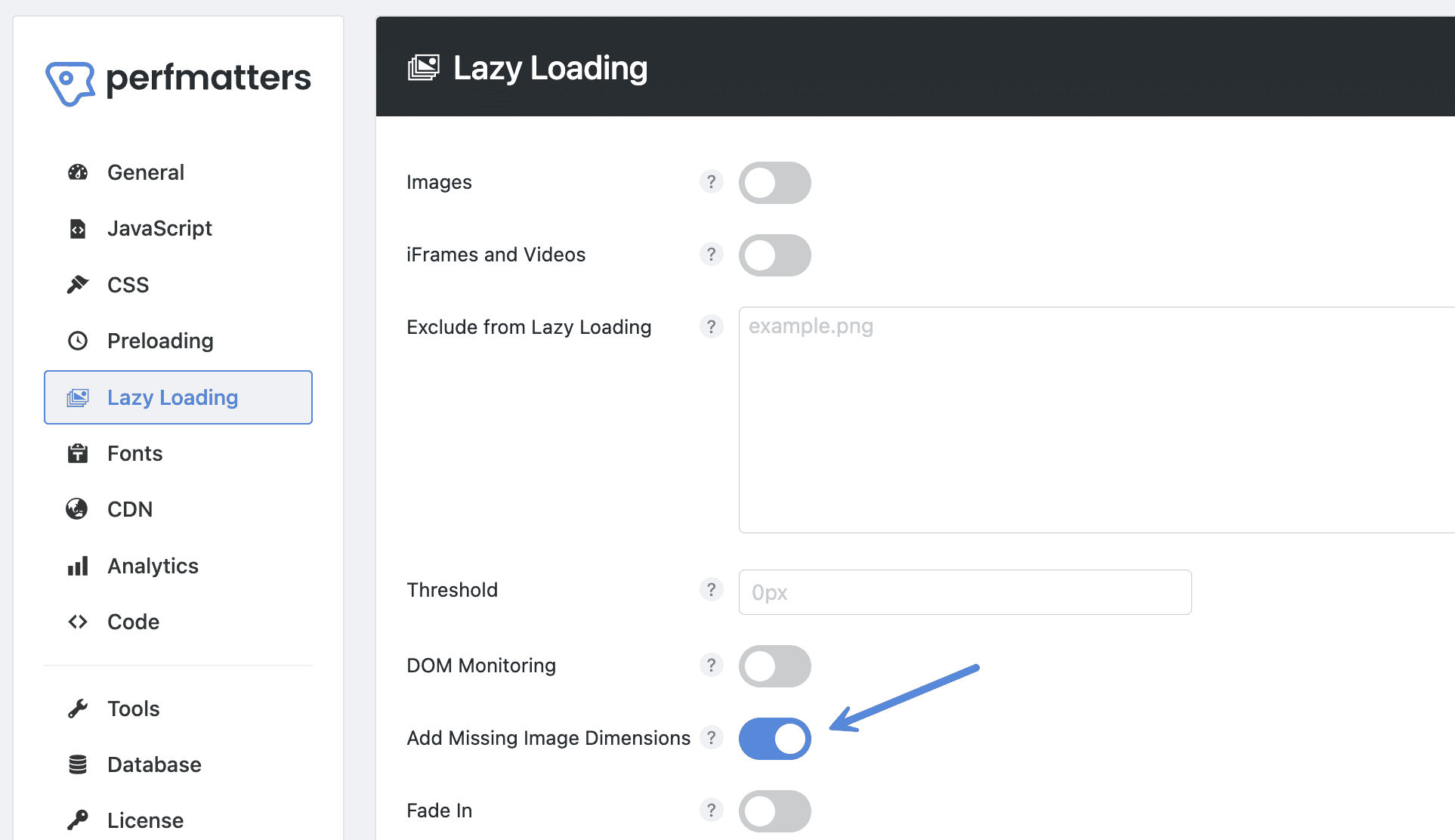Screen dimensions: 1455x840
Task: Open the General settings icon
Action: coord(77,172)
